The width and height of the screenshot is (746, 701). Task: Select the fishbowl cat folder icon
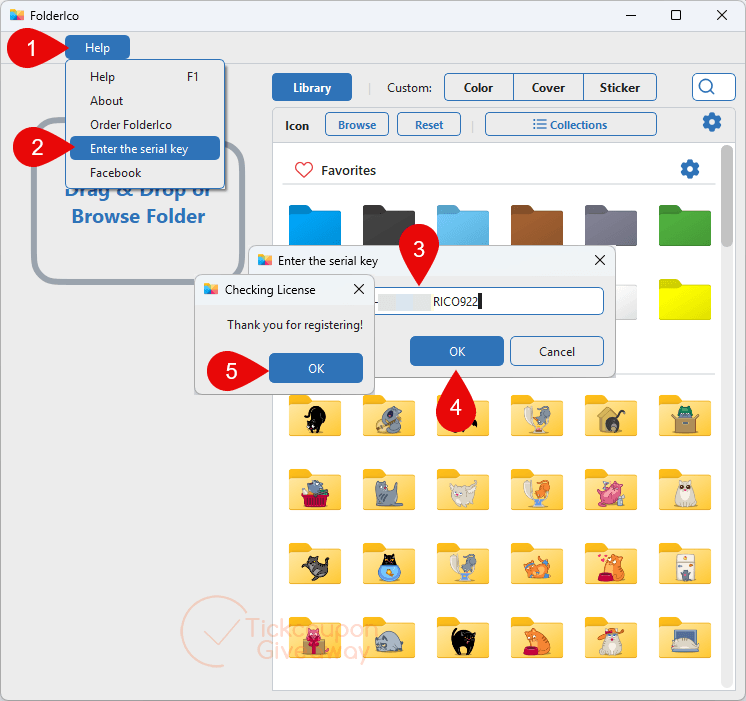389,564
